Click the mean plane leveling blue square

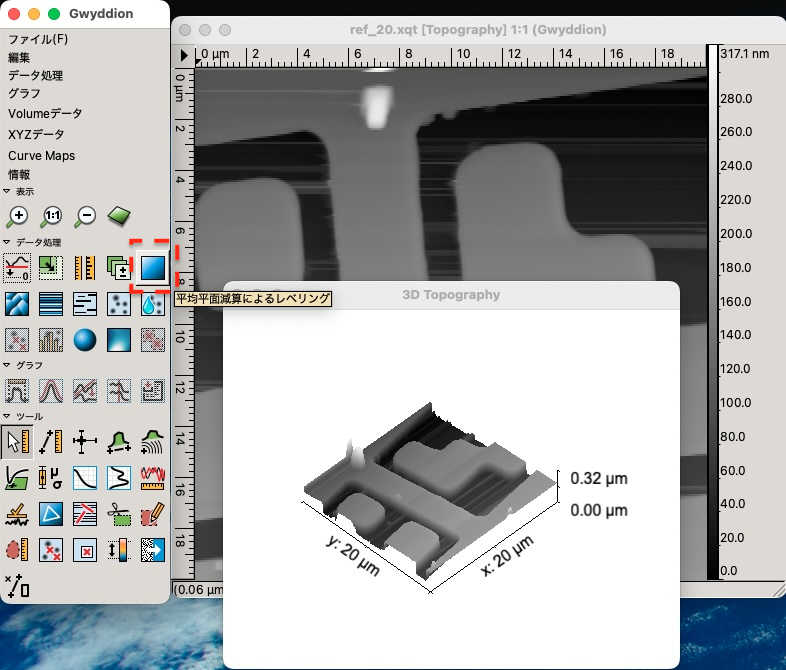153,267
